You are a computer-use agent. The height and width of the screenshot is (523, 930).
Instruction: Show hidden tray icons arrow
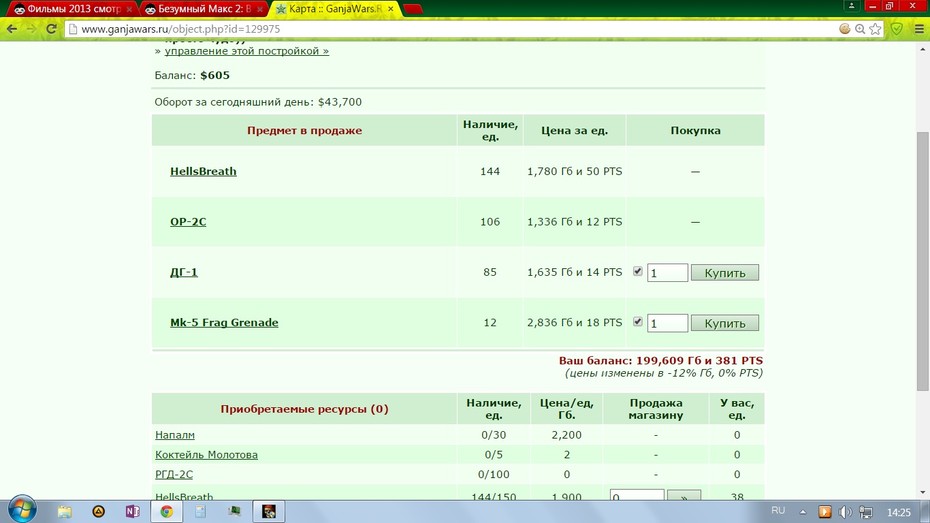(x=803, y=512)
